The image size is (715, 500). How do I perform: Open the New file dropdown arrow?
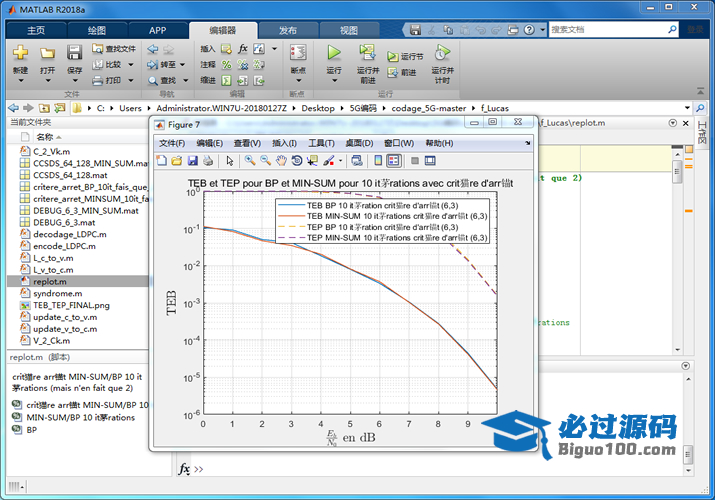[20, 80]
